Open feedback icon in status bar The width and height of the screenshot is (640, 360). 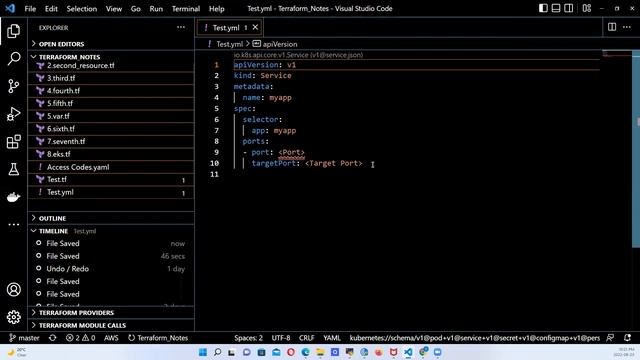tap(610, 338)
